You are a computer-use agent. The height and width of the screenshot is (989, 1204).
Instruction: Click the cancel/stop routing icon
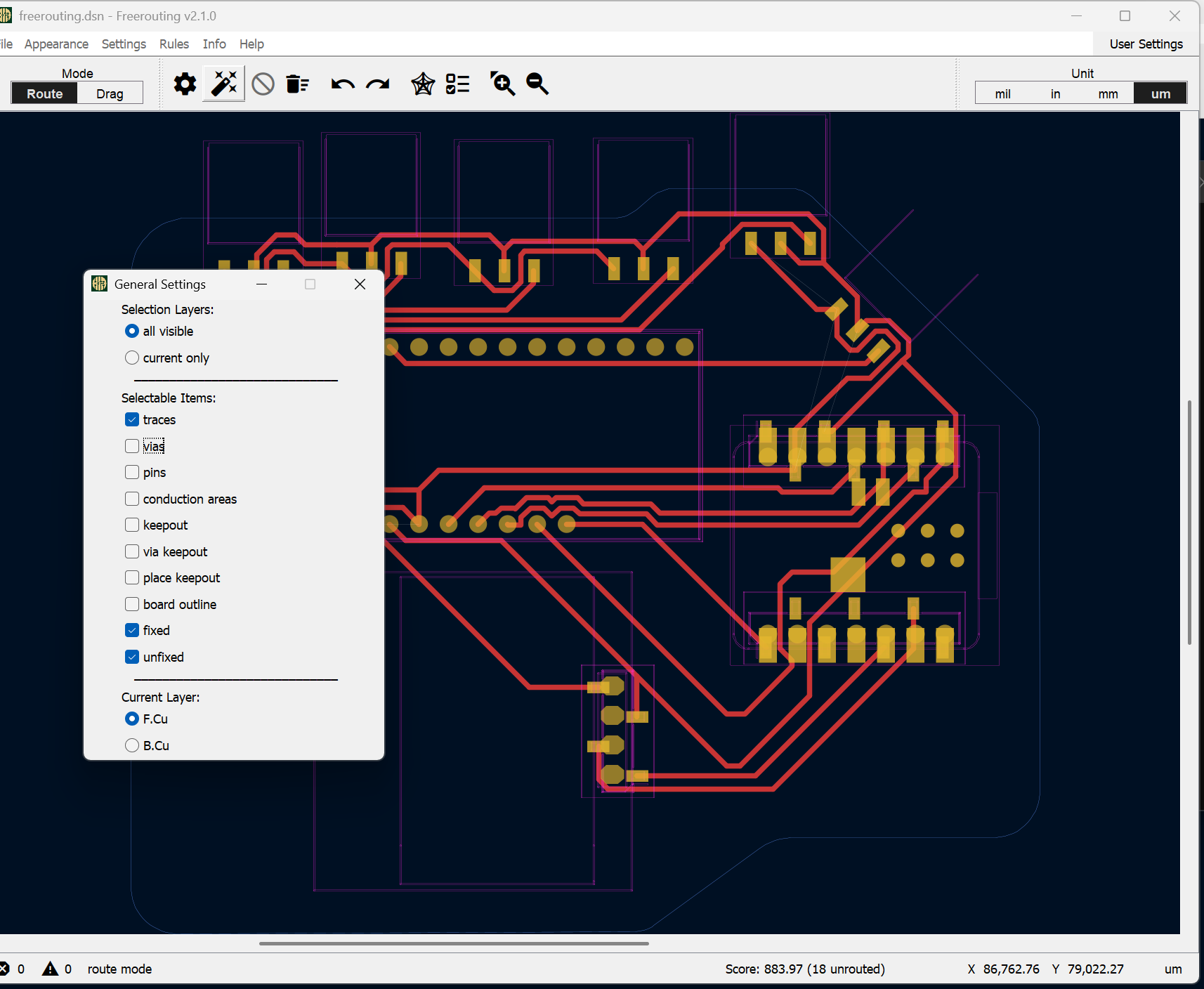tap(263, 84)
